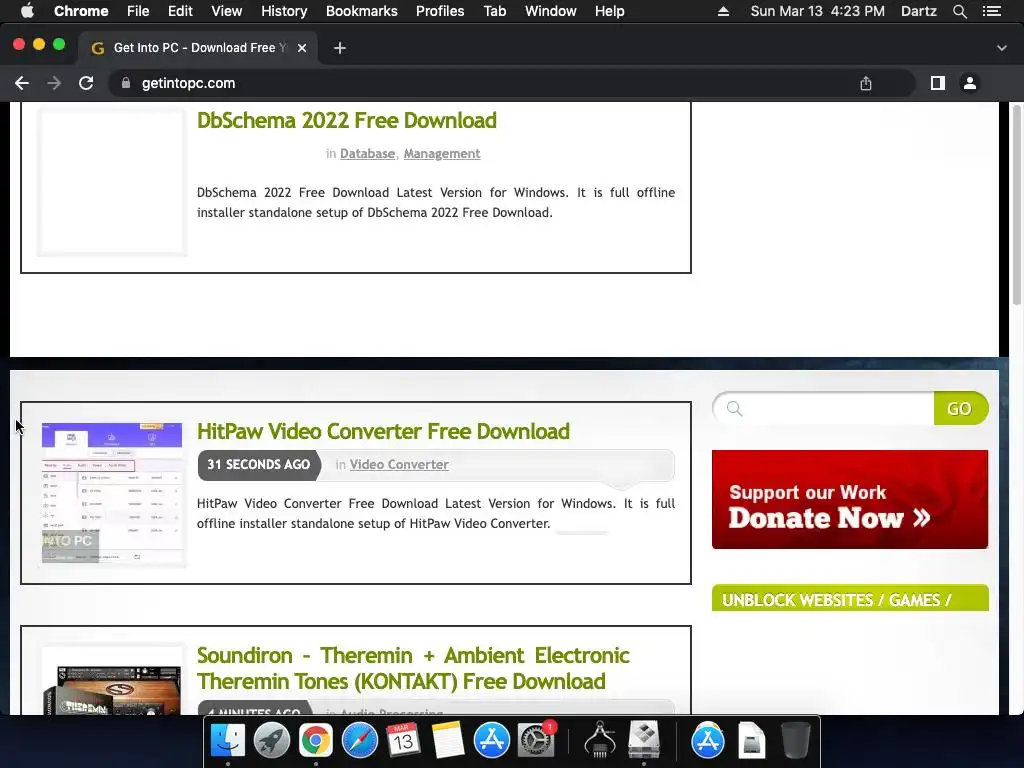Click the HitPaw Video Converter thumbnail

tap(112, 493)
